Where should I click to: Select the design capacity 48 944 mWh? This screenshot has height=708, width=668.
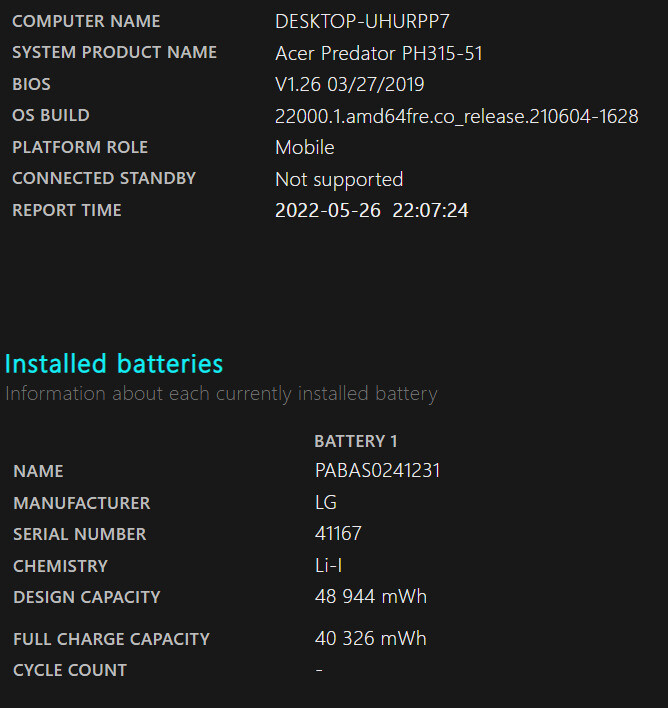(x=371, y=597)
